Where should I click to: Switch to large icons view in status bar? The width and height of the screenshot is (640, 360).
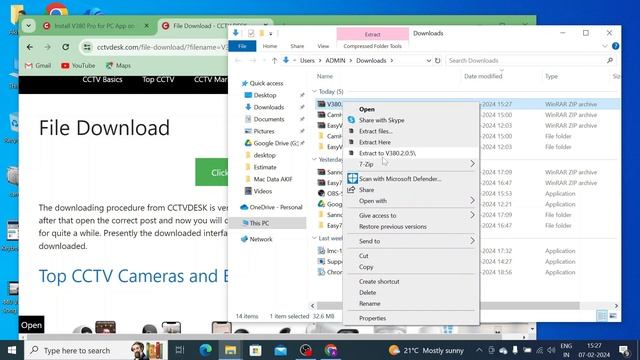point(613,316)
